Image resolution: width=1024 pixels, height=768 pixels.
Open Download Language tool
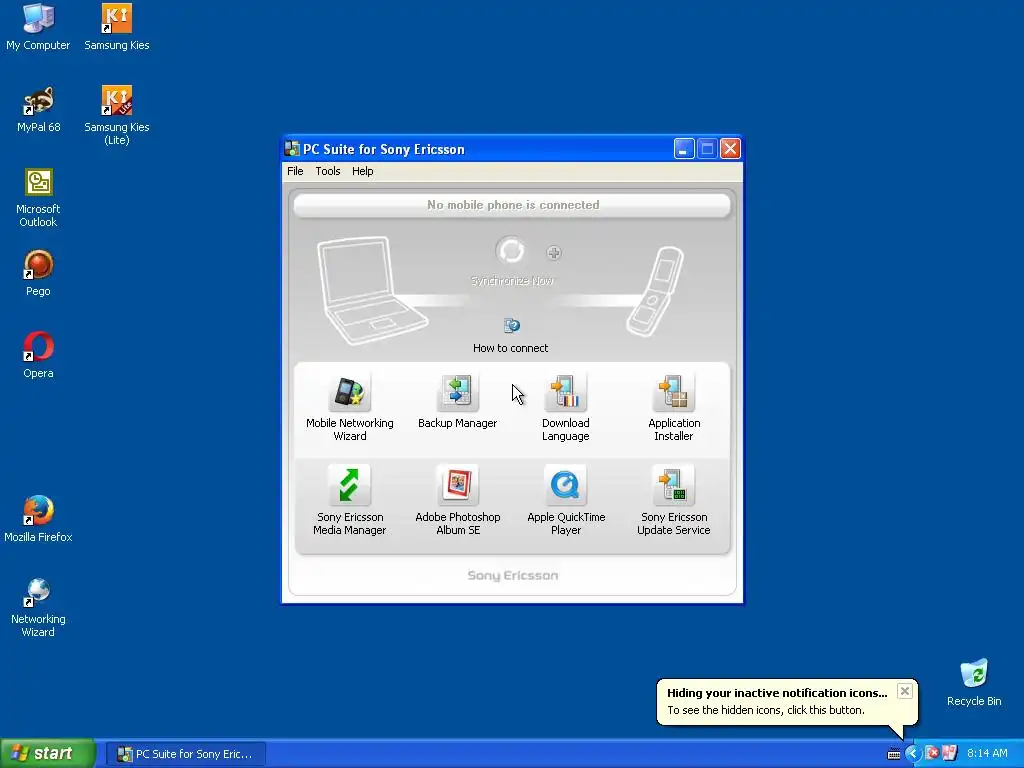566,408
